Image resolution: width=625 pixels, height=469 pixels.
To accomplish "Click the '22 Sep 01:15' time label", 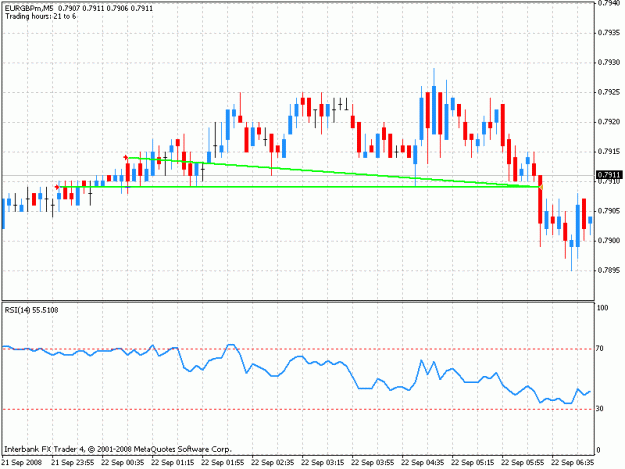I will coord(173,462).
